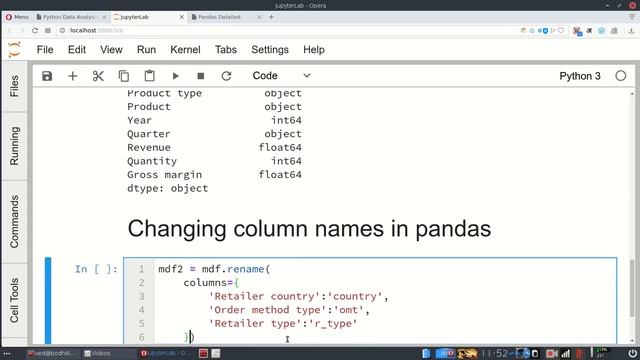
Task: Open the terminal taskbar window ved@bodhi
Action: (x=50, y=353)
